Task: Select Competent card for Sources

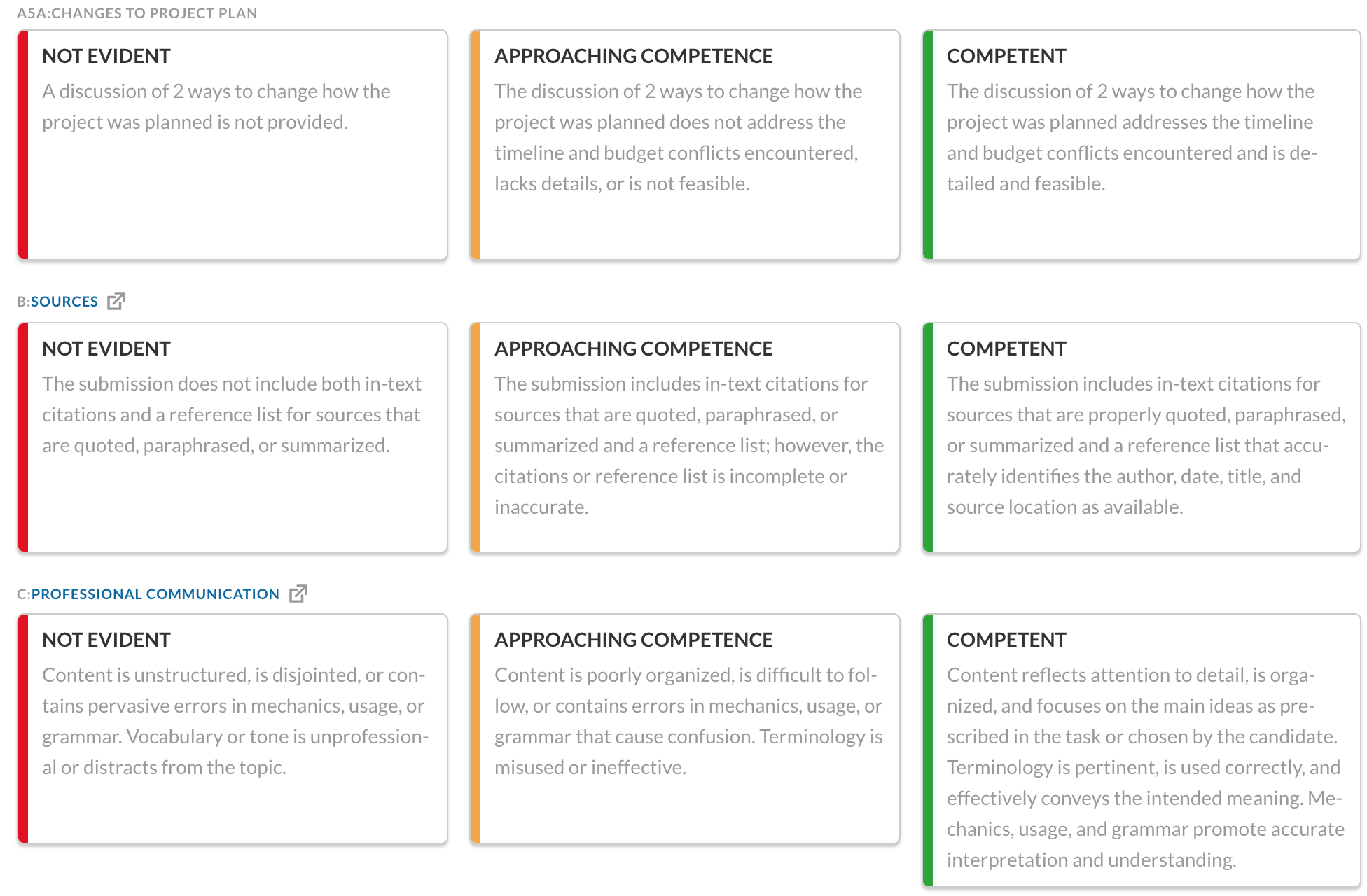Action: click(1142, 437)
